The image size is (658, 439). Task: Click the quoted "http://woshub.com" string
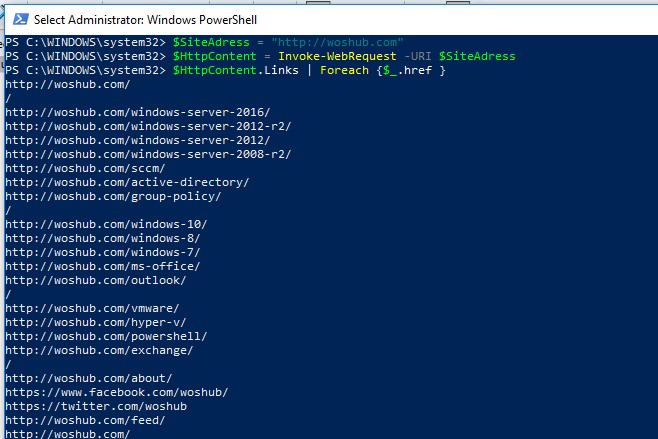point(342,42)
